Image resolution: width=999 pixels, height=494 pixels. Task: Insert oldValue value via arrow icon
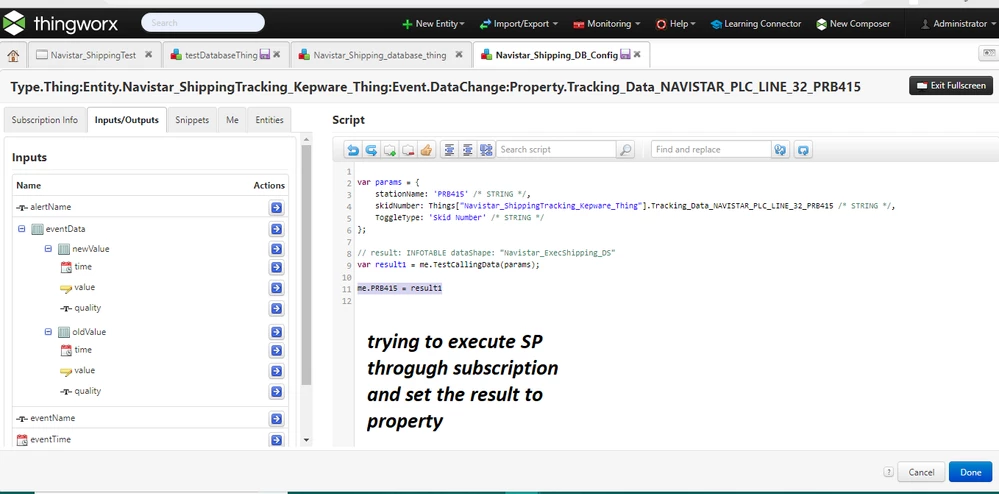(277, 371)
